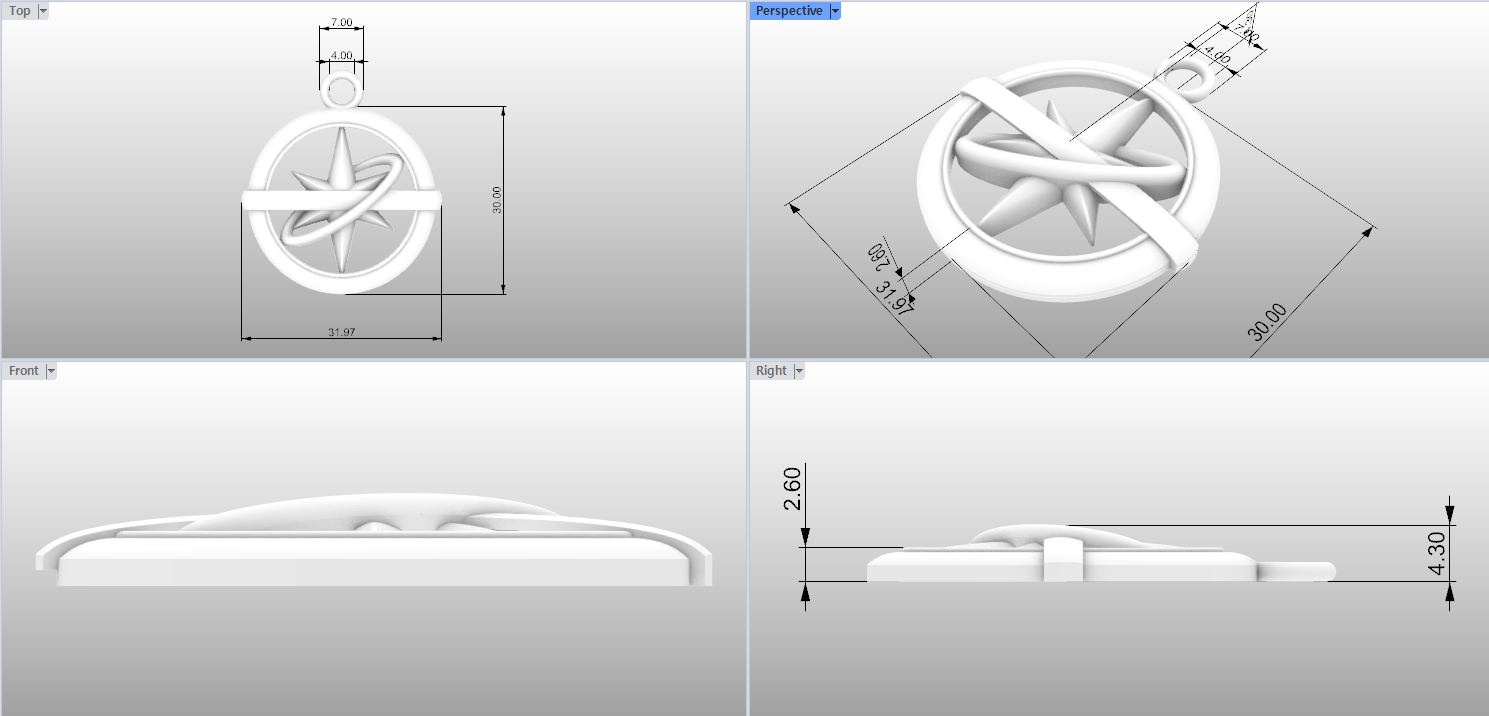This screenshot has width=1489, height=716.
Task: Select the 31.97 width dimension in Top view
Action: tap(341, 332)
